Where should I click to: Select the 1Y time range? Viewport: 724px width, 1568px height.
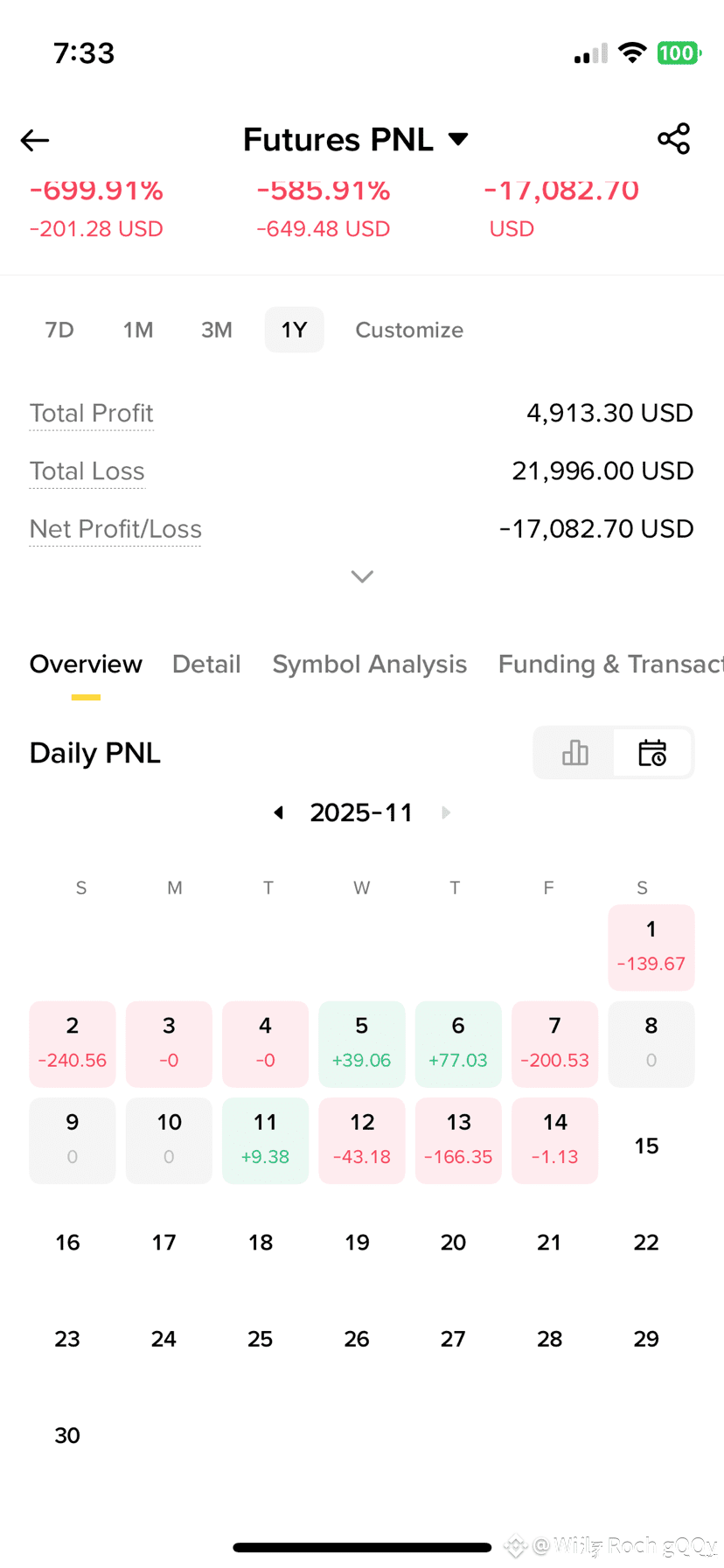click(294, 330)
